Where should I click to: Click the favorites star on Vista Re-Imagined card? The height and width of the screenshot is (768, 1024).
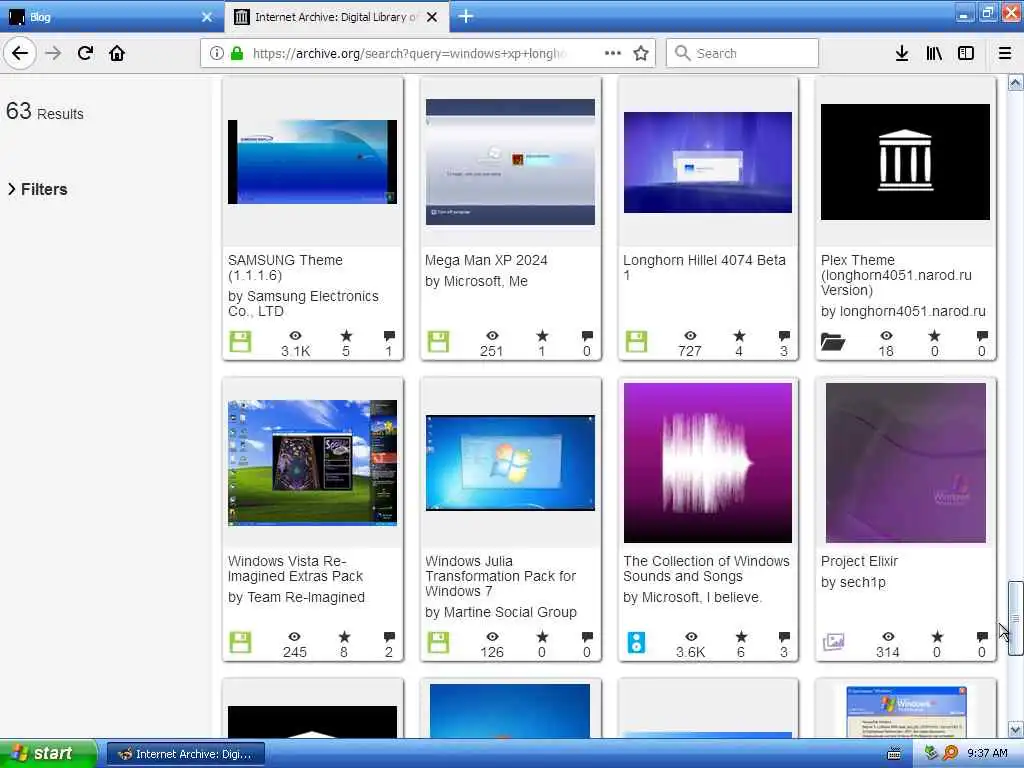click(x=344, y=637)
